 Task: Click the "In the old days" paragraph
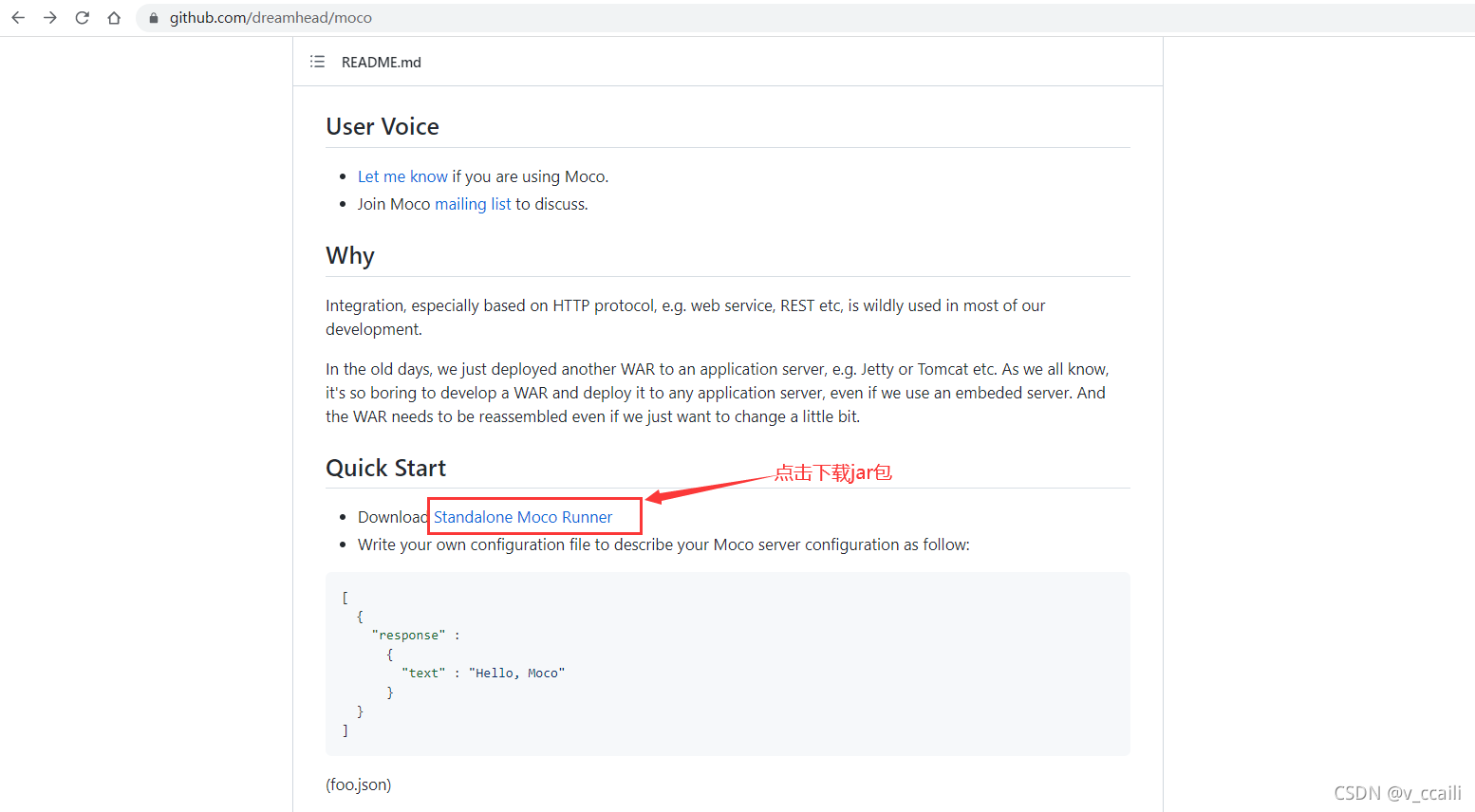click(x=718, y=393)
